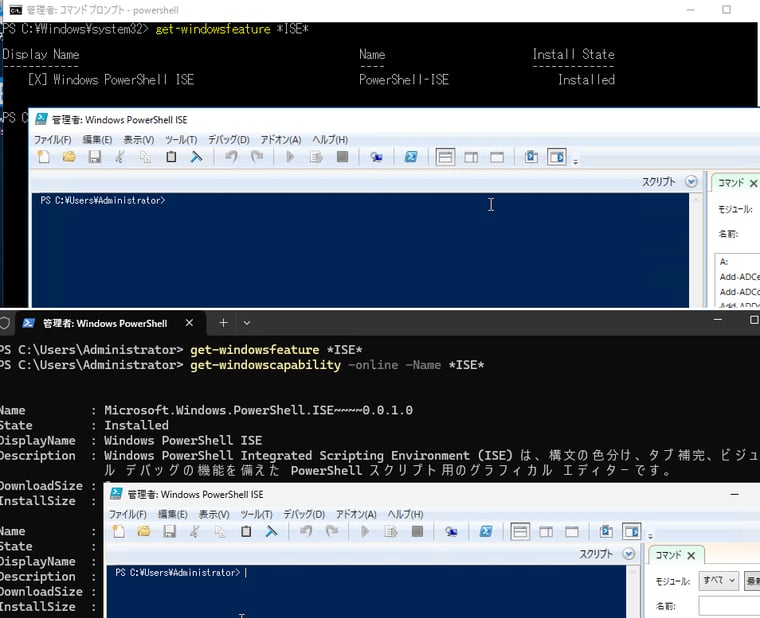This screenshot has height=618, width=760.
Task: Click Open folder icon in upper ISE toolbar
Action: click(x=69, y=157)
